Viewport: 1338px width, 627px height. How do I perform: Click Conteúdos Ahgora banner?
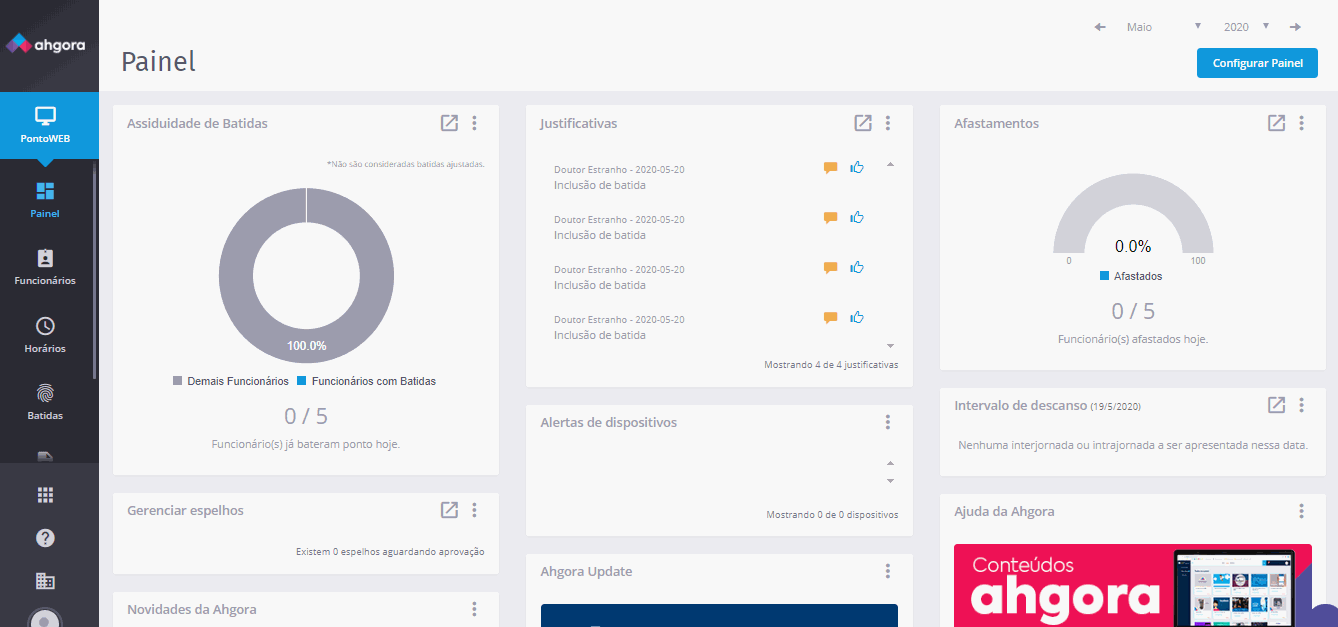click(x=1132, y=586)
